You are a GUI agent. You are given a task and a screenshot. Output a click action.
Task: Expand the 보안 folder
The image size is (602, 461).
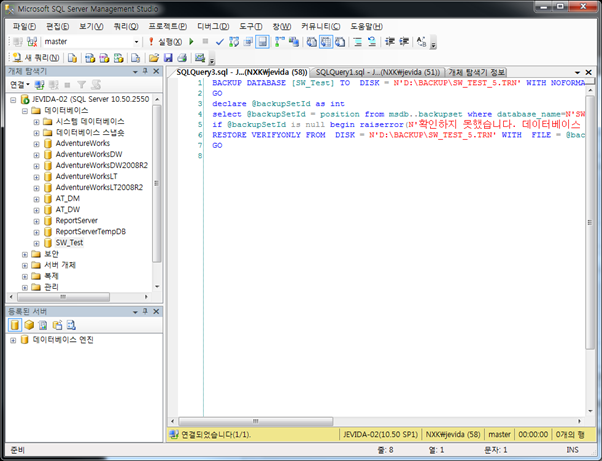tap(25, 254)
